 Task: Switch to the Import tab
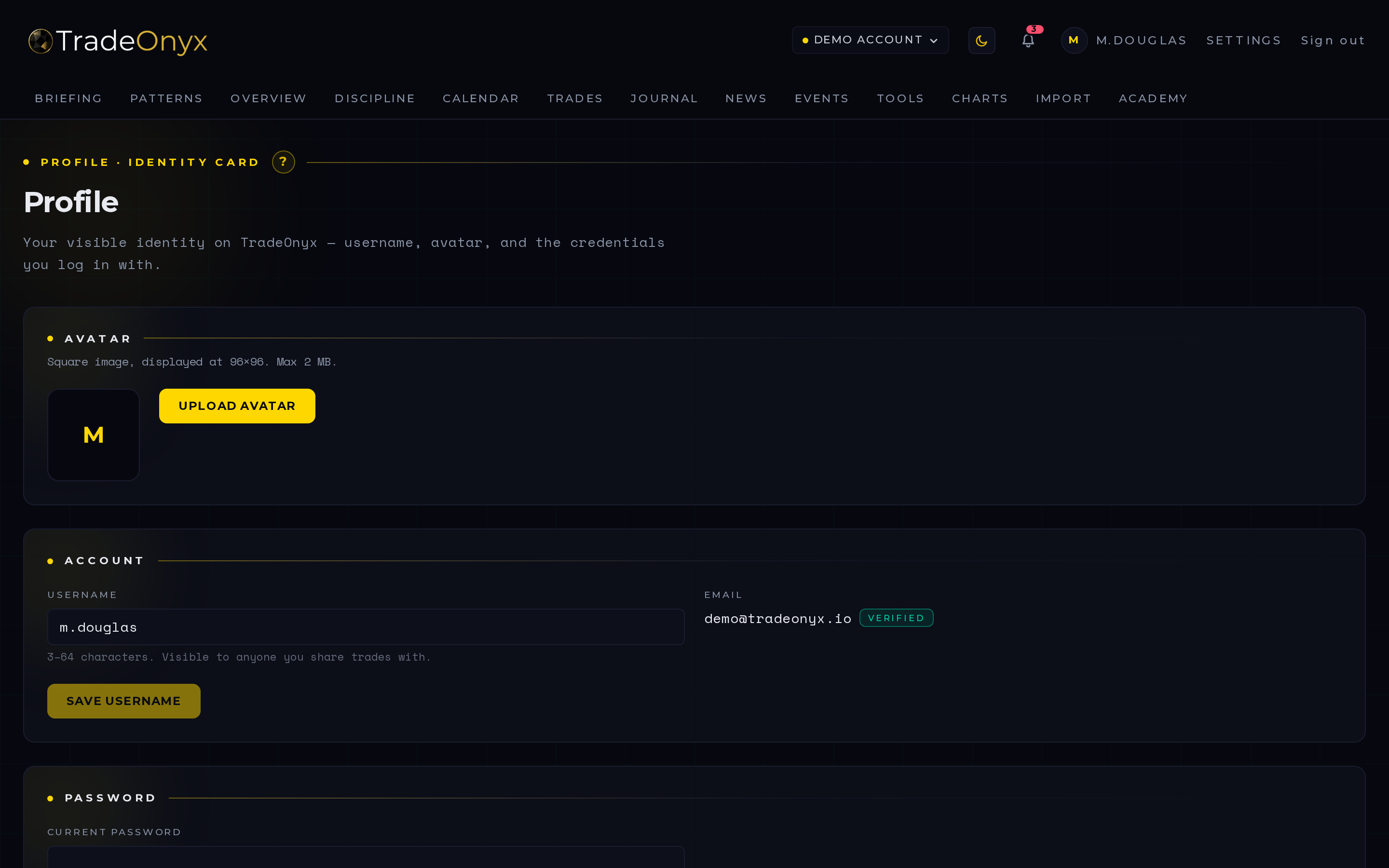pyautogui.click(x=1063, y=98)
